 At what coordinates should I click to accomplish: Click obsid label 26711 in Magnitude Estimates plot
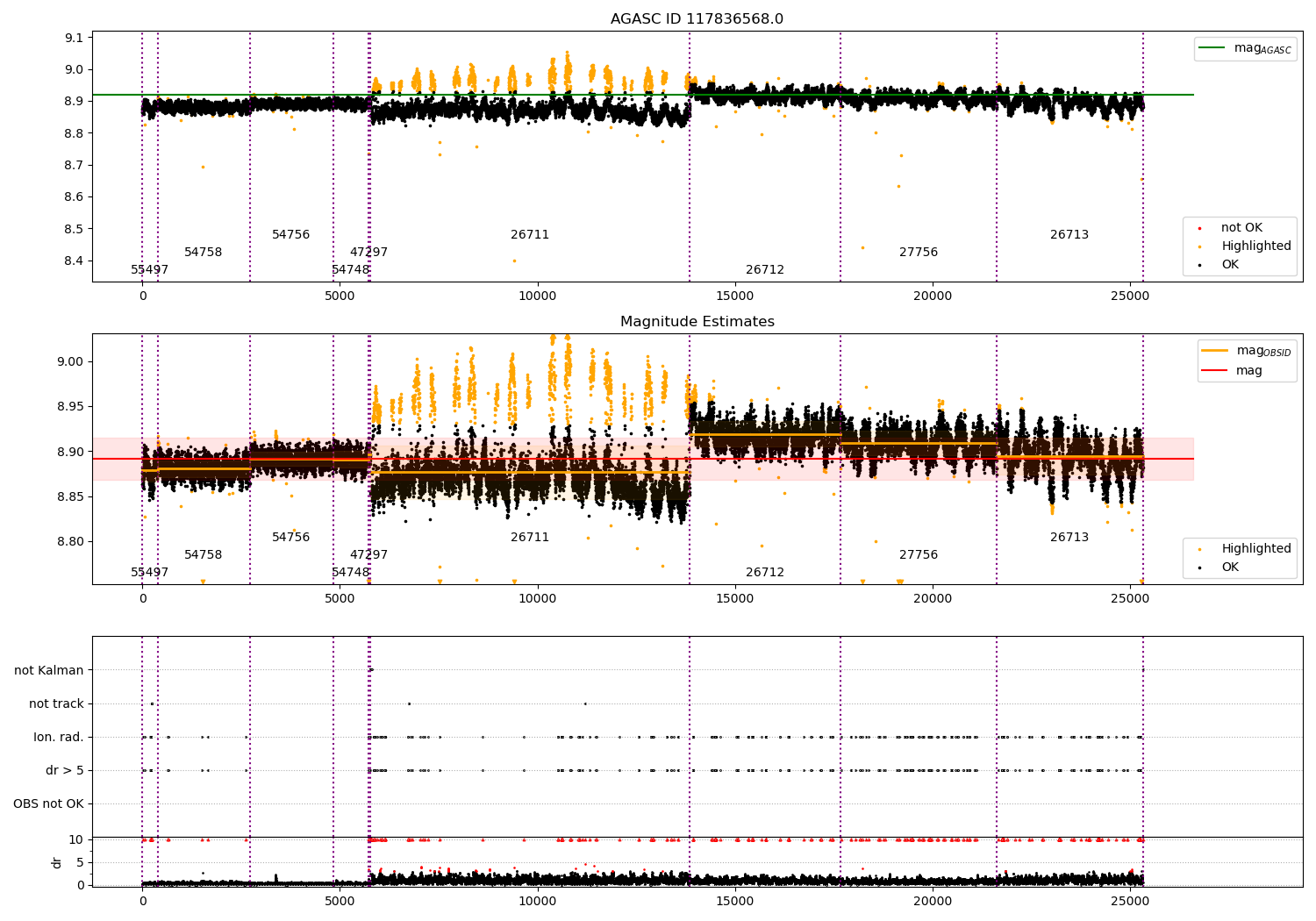[530, 538]
